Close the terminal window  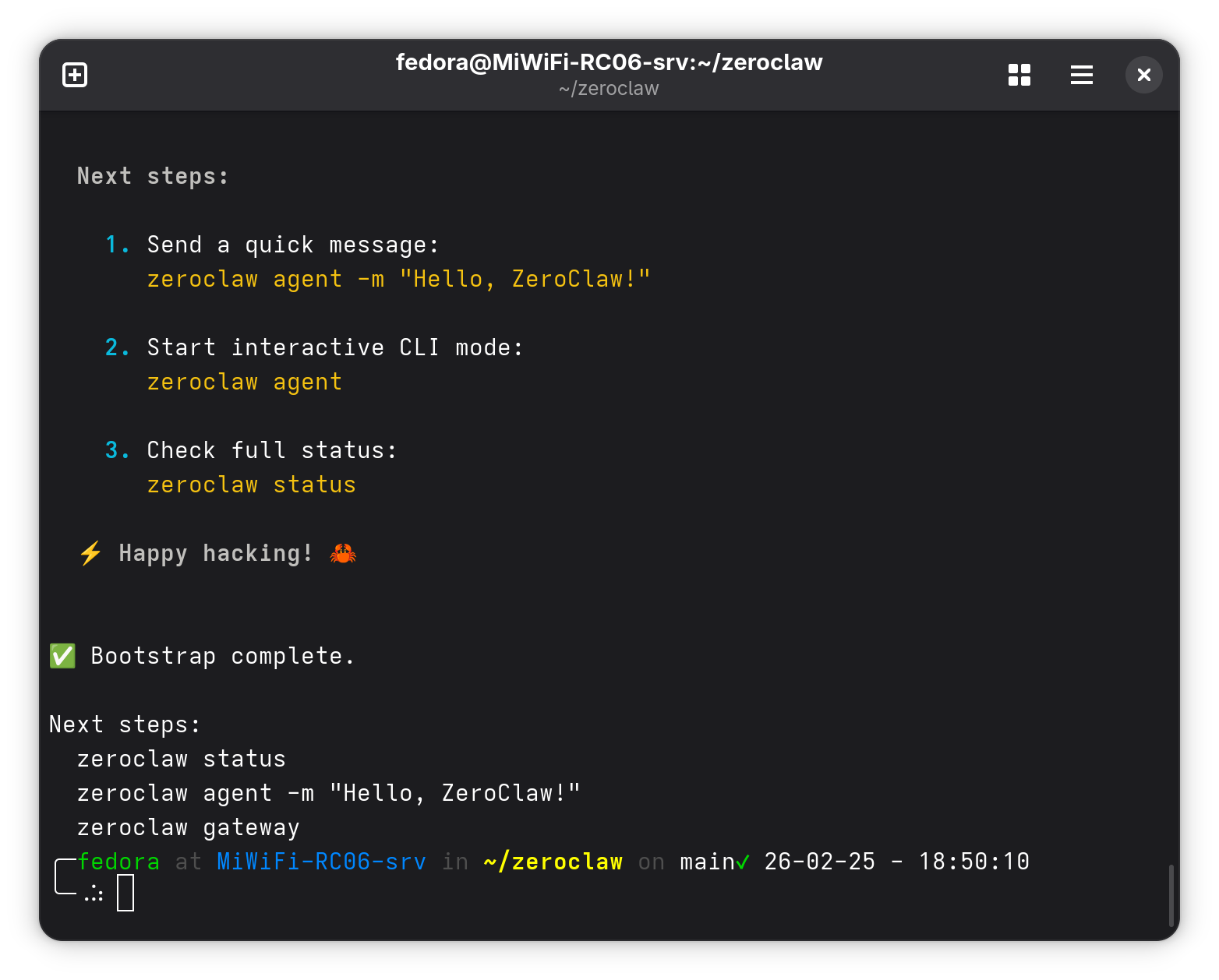[x=1143, y=75]
